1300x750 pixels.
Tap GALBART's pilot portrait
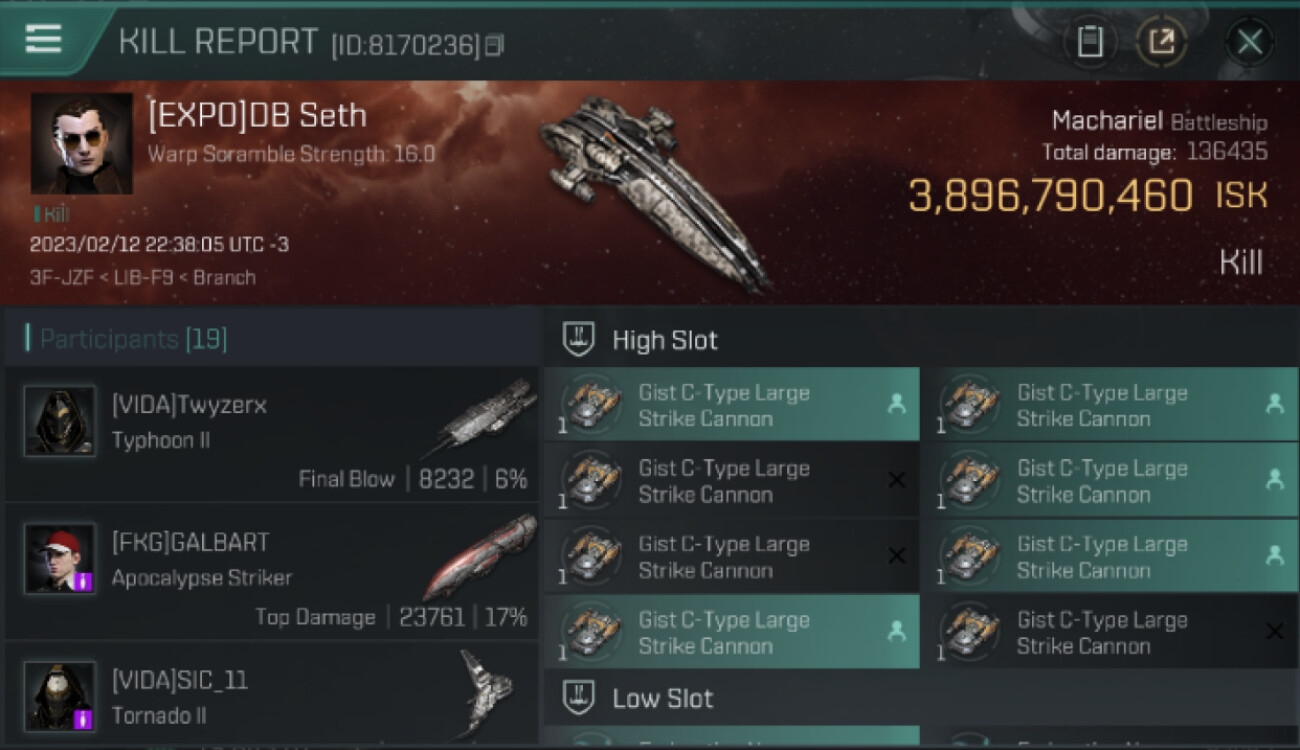pyautogui.click(x=60, y=558)
